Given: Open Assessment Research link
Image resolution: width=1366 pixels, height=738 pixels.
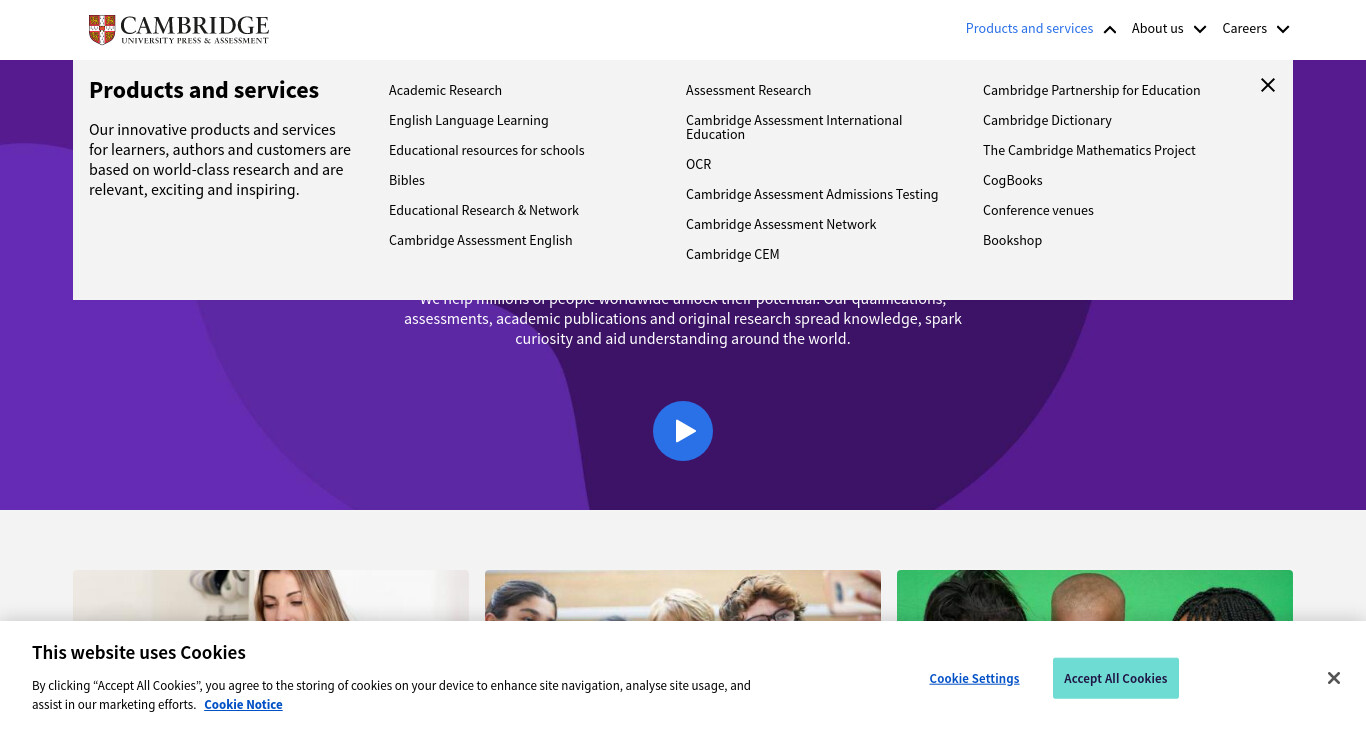Looking at the screenshot, I should (748, 90).
